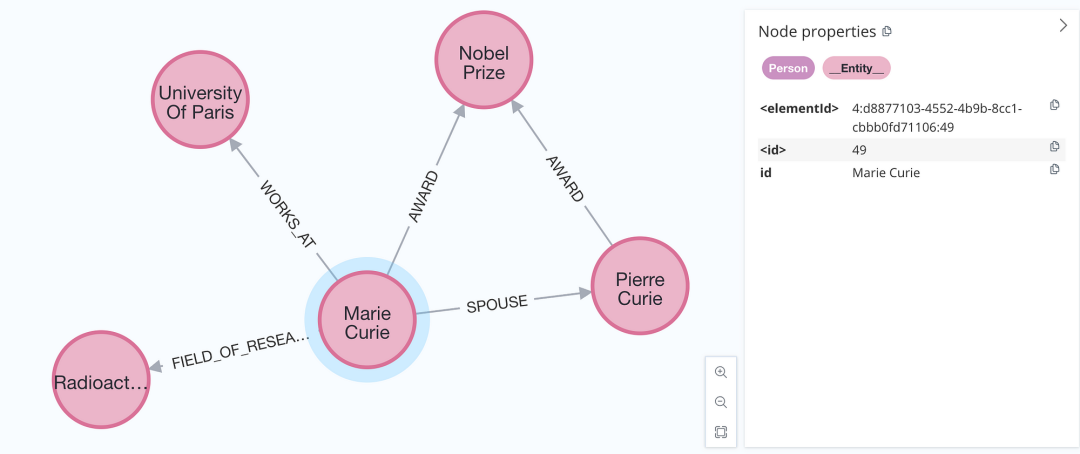1080x454 pixels.
Task: Click Marie Curie's AWARD relationship
Action: click(424, 195)
